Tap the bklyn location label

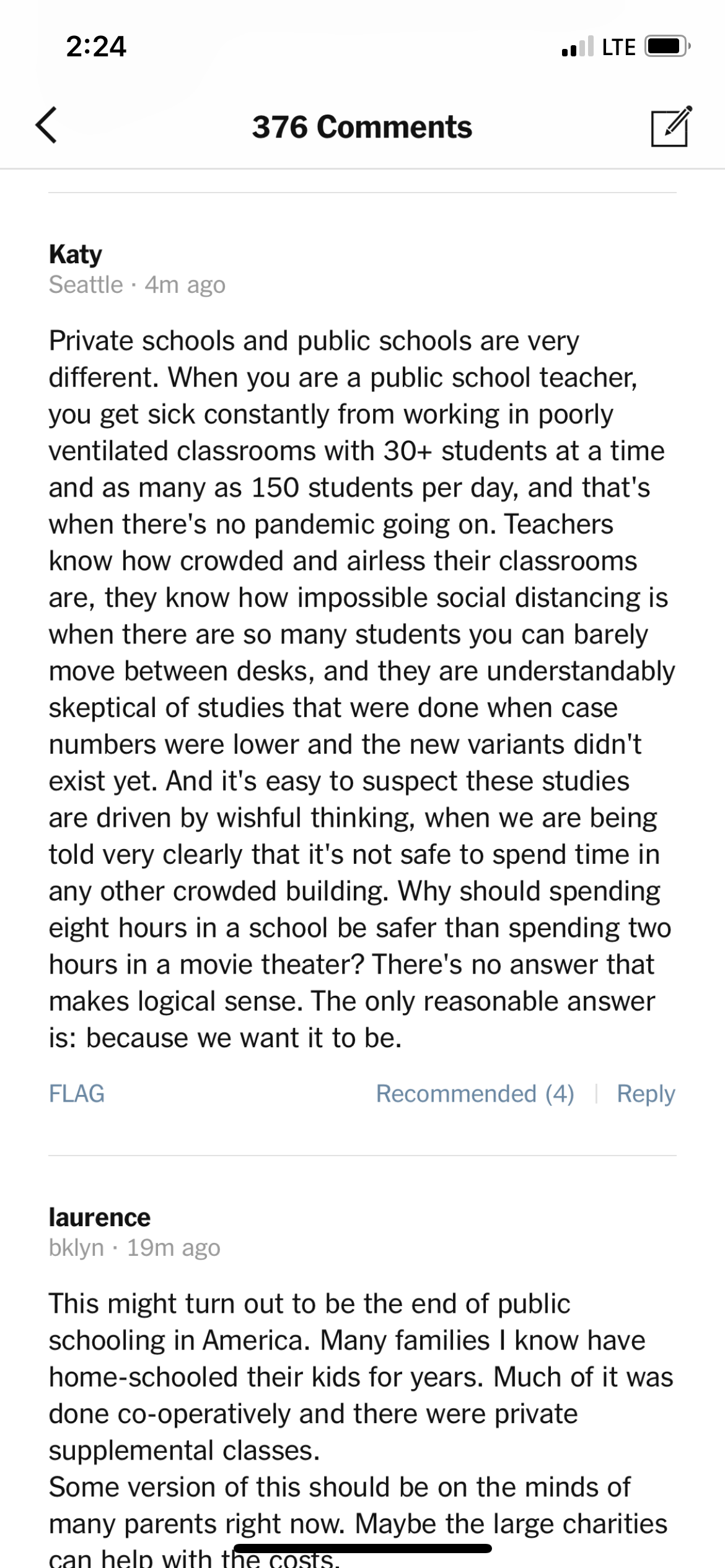pyautogui.click(x=76, y=1248)
